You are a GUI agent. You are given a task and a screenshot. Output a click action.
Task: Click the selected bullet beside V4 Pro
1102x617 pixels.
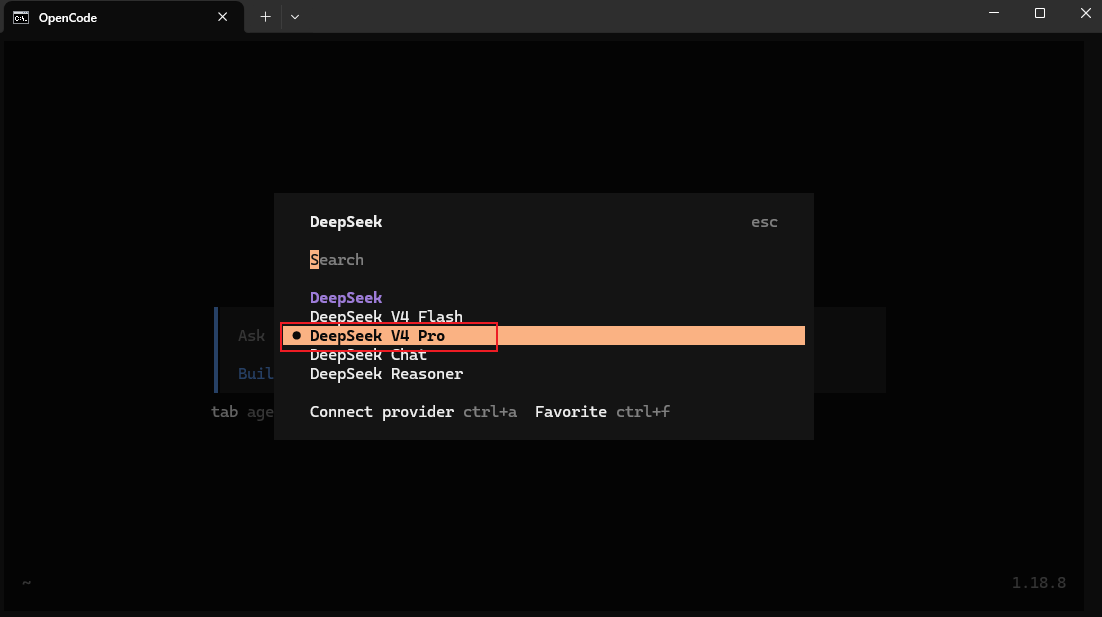point(297,336)
